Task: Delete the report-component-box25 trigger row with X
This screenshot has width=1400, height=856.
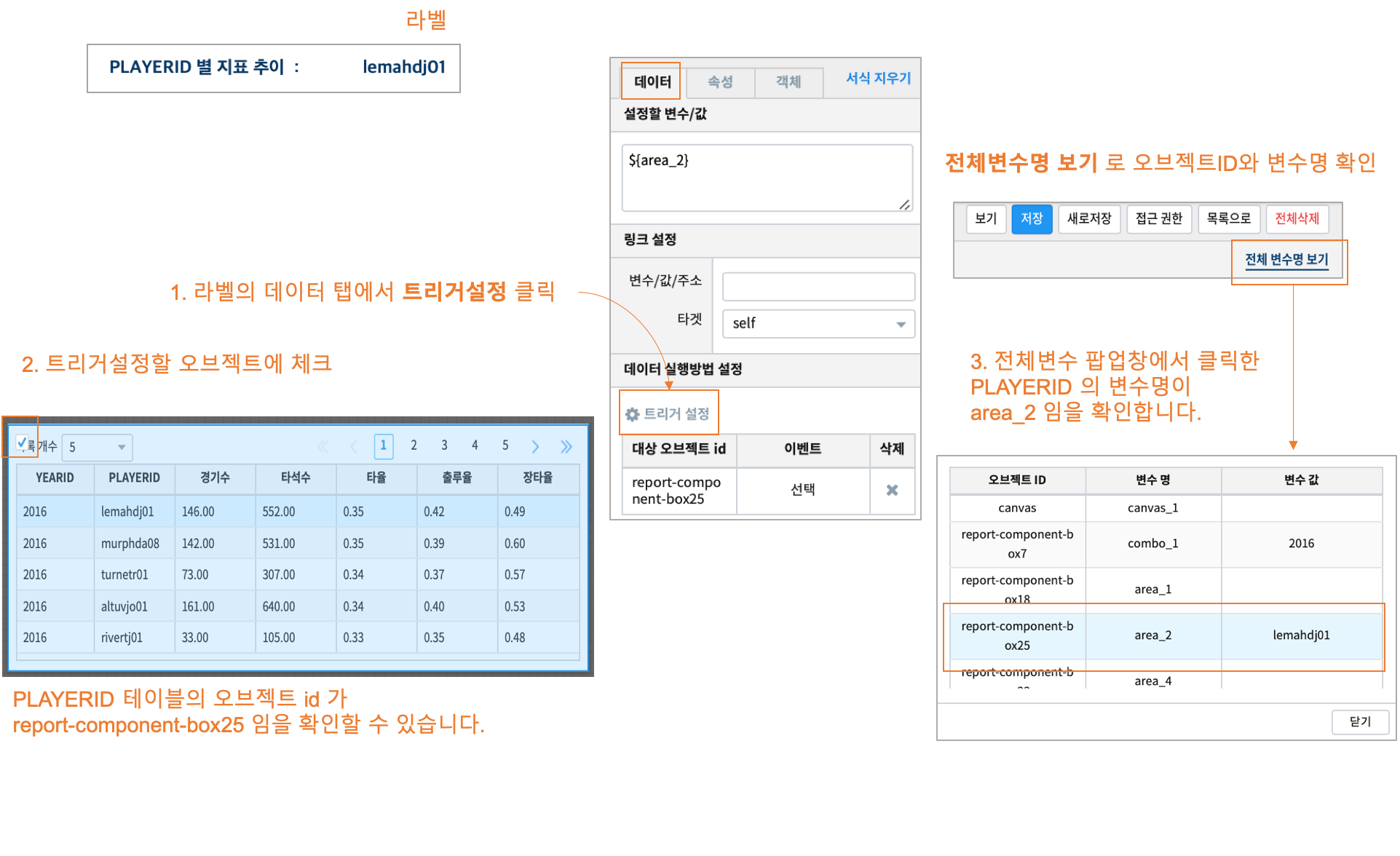Action: pos(892,491)
